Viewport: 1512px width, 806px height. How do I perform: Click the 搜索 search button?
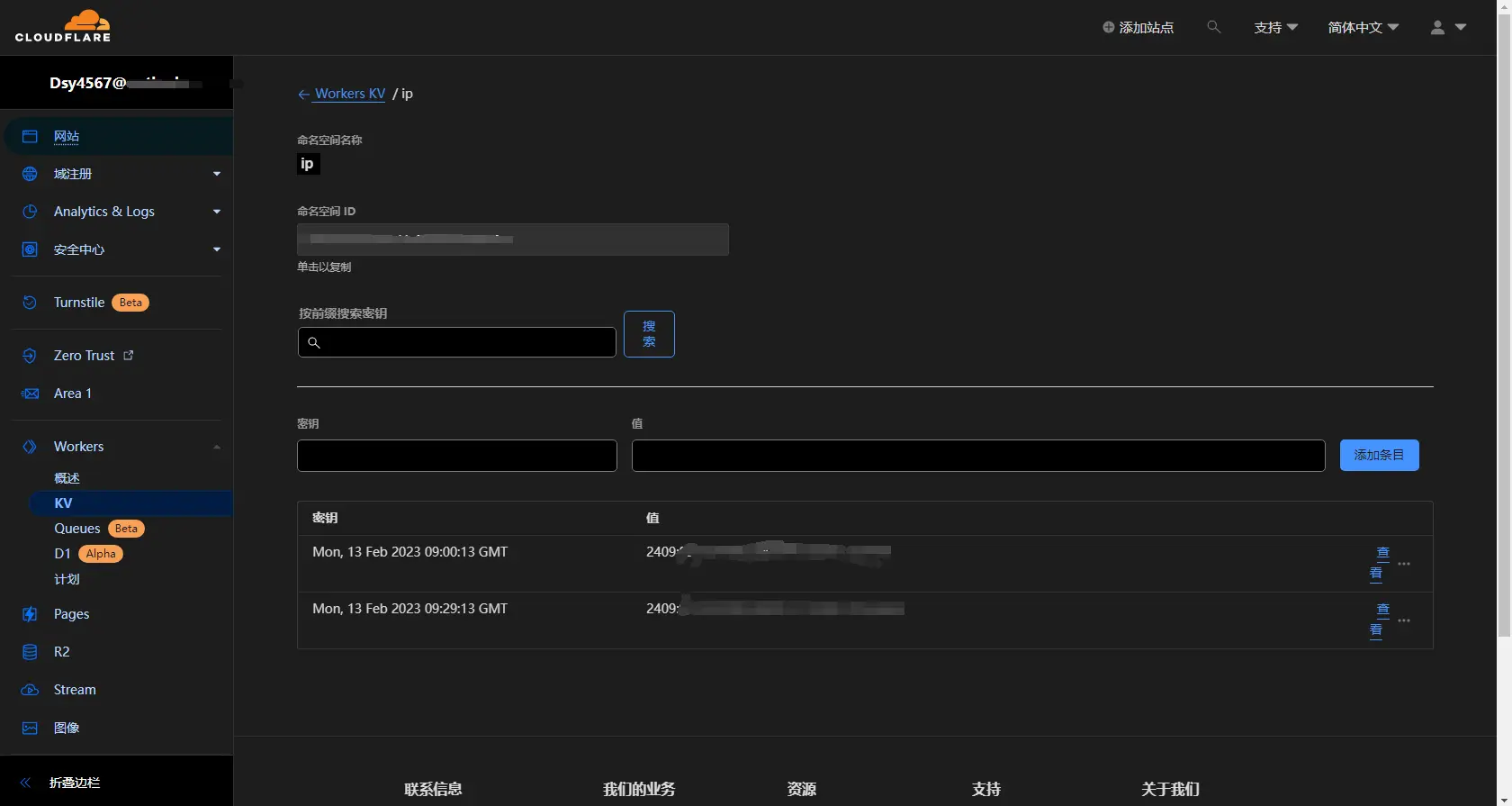click(x=649, y=334)
